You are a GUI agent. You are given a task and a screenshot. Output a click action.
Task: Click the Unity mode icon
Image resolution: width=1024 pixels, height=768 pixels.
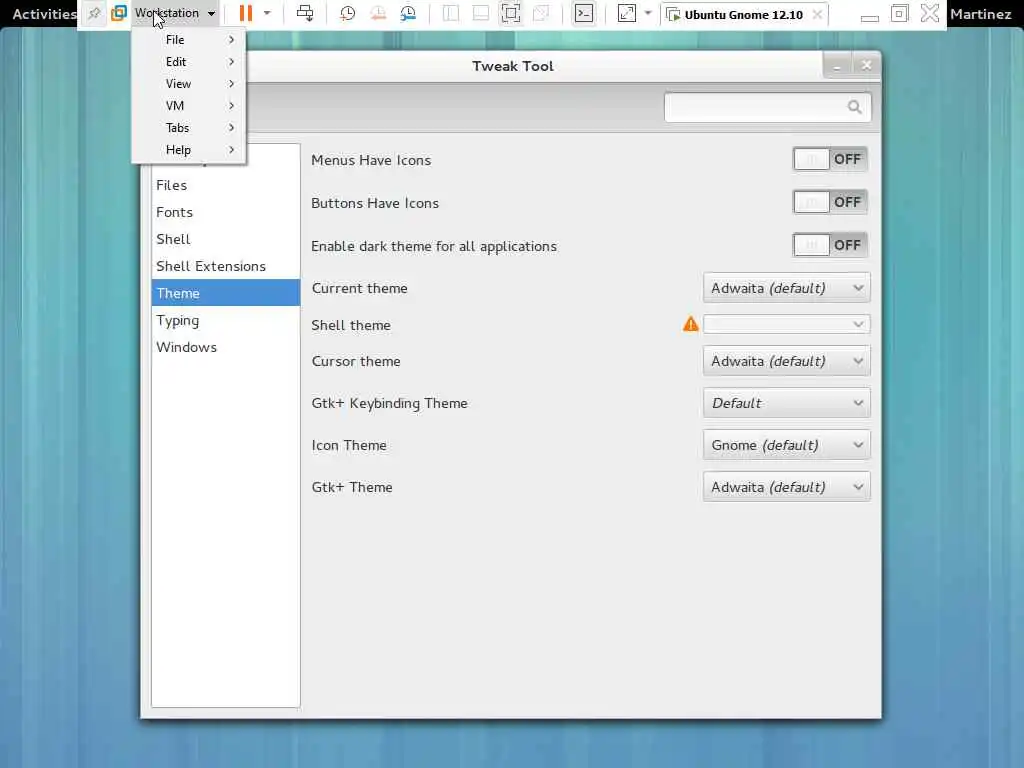pyautogui.click(x=541, y=13)
